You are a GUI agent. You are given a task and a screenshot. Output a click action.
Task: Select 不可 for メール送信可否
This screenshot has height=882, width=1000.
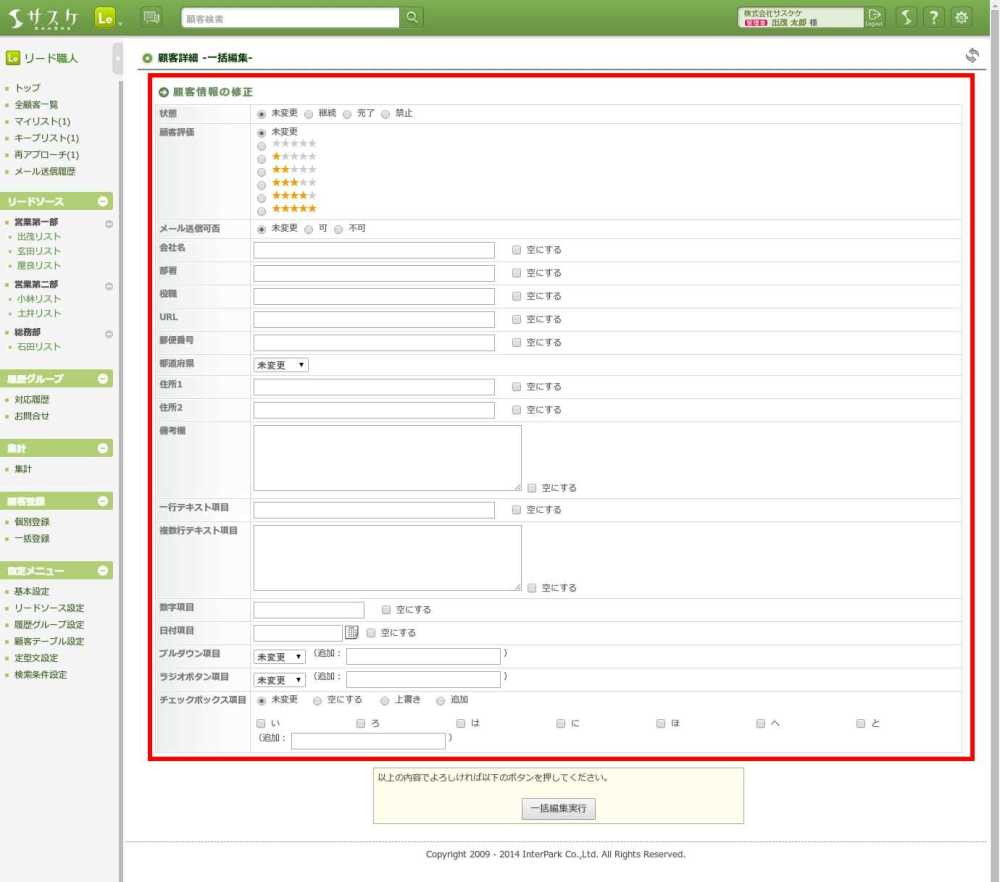pos(339,229)
